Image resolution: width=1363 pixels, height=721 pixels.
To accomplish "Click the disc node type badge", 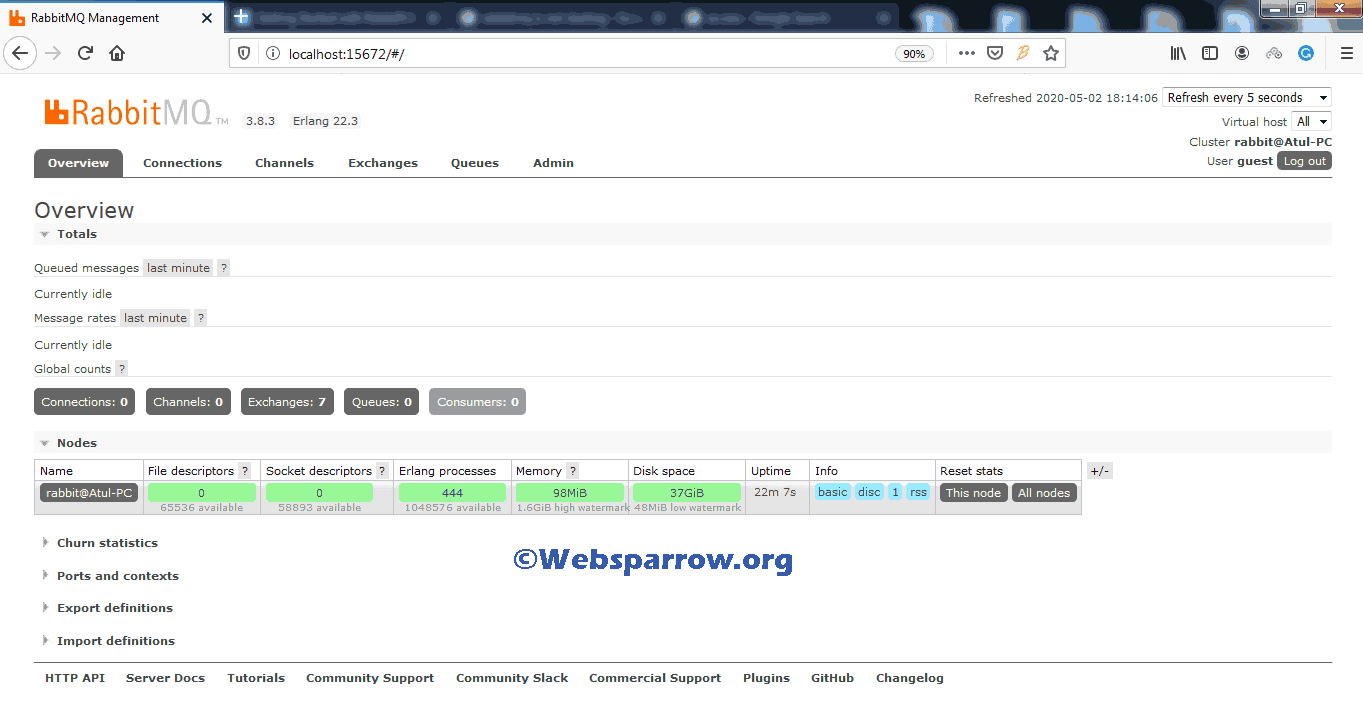I will pyautogui.click(x=868, y=491).
